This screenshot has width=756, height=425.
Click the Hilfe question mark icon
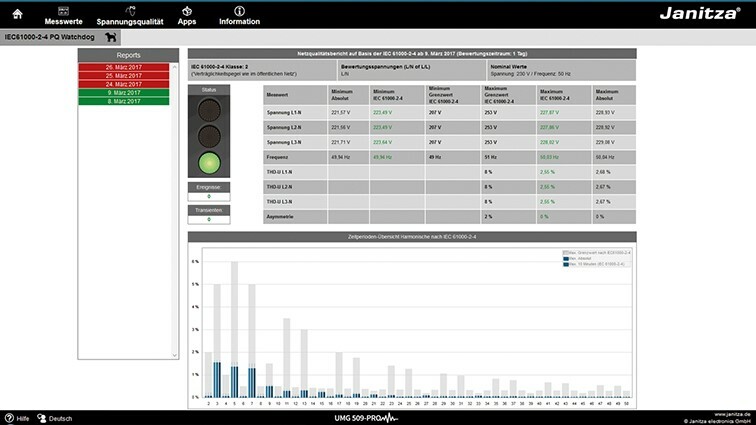point(9,417)
